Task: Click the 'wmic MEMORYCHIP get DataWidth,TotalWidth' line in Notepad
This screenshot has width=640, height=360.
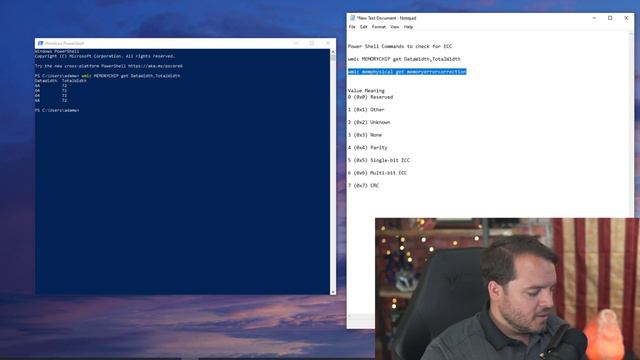Action: (x=404, y=59)
